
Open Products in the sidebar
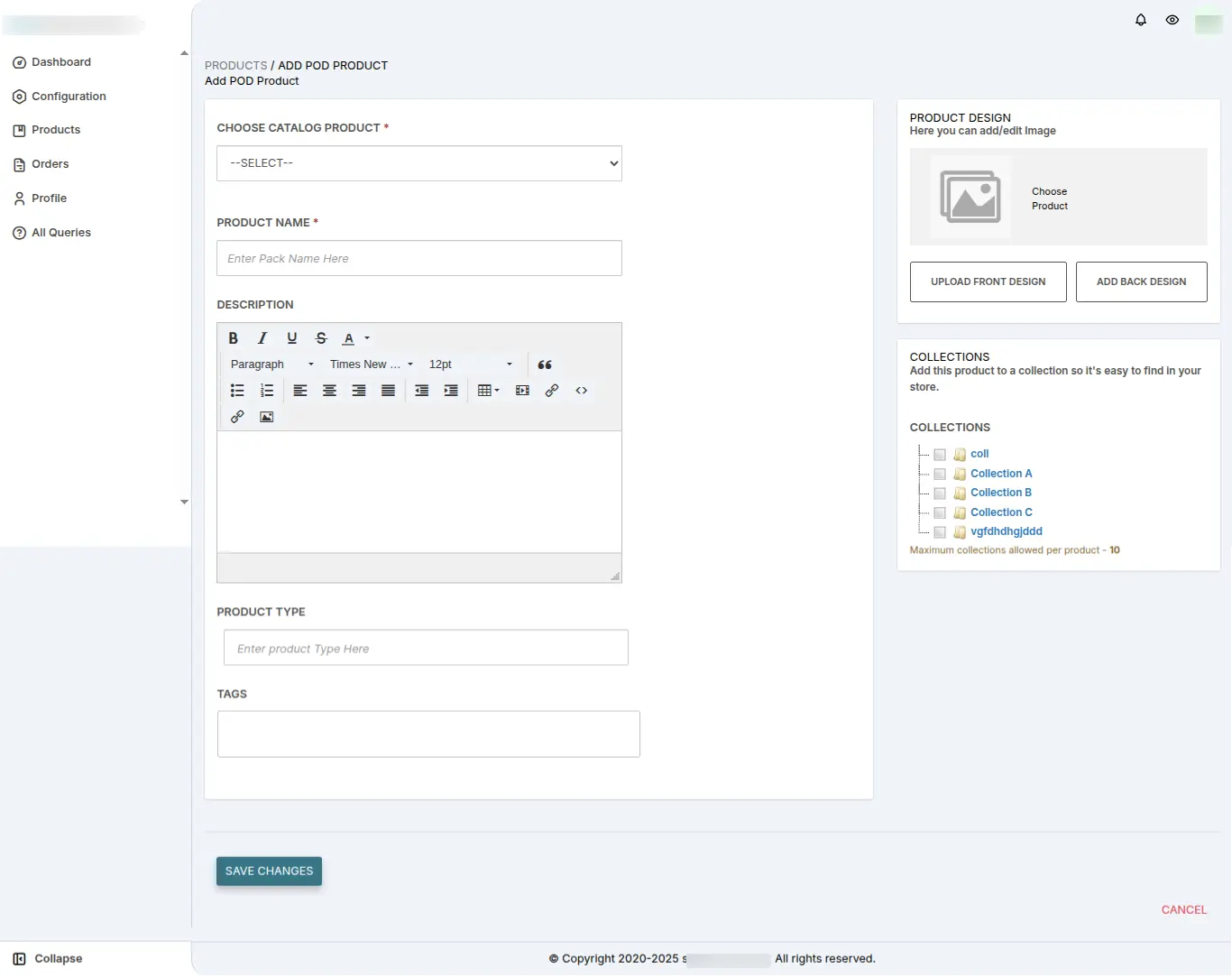[47, 130]
